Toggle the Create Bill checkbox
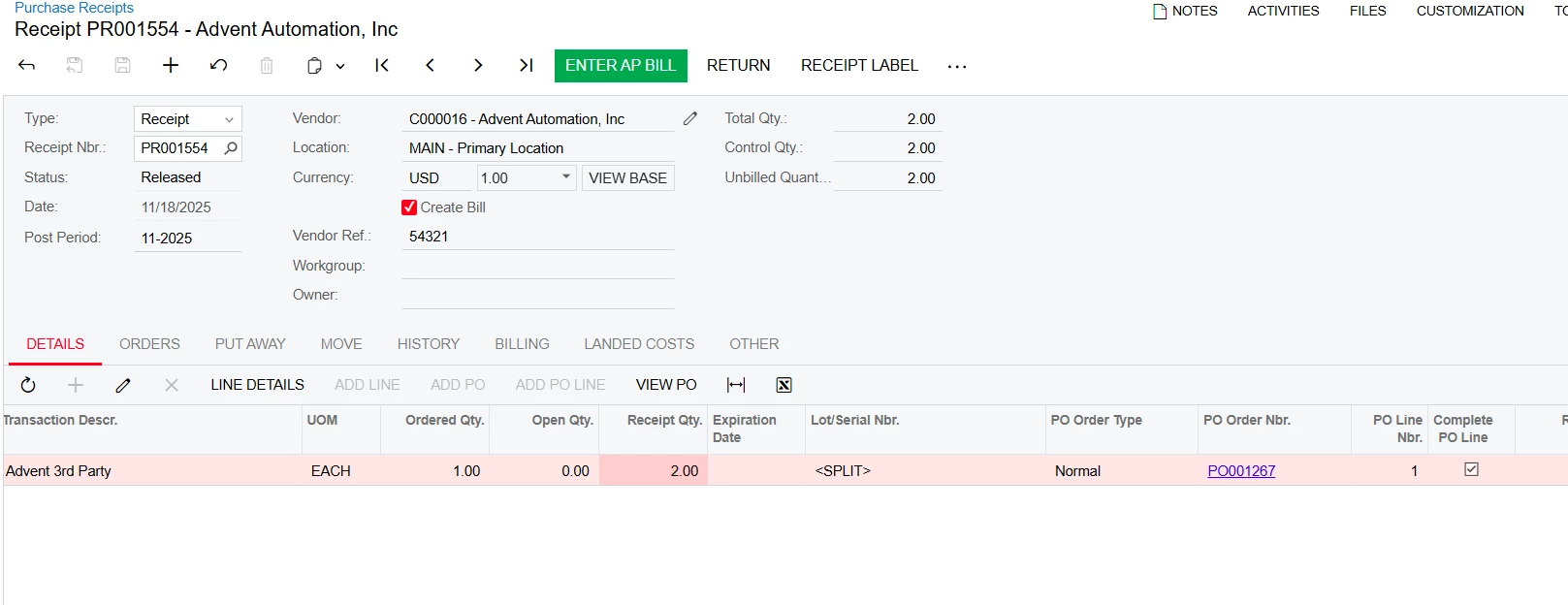 click(x=409, y=207)
